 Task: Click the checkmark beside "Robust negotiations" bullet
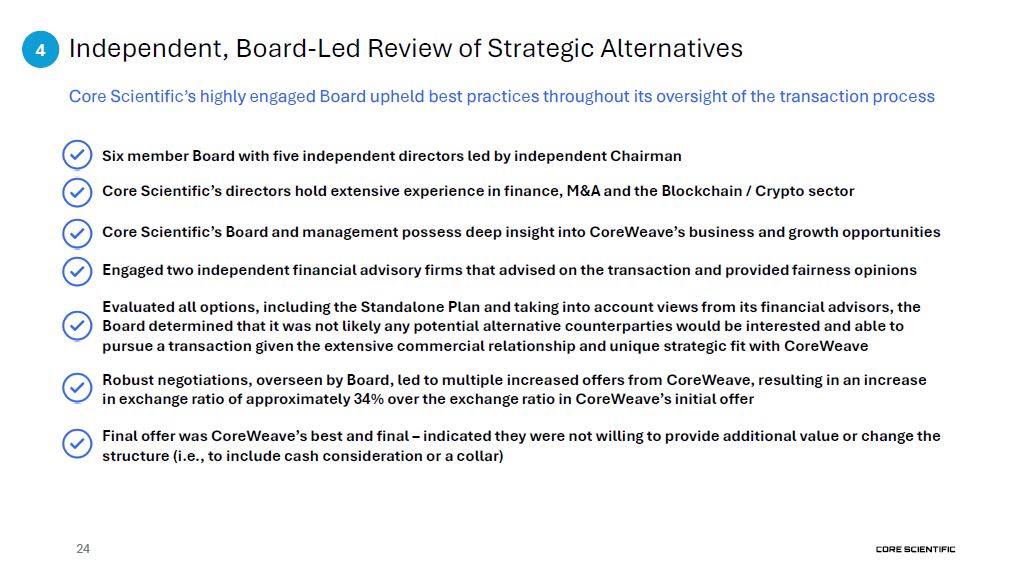pos(77,387)
